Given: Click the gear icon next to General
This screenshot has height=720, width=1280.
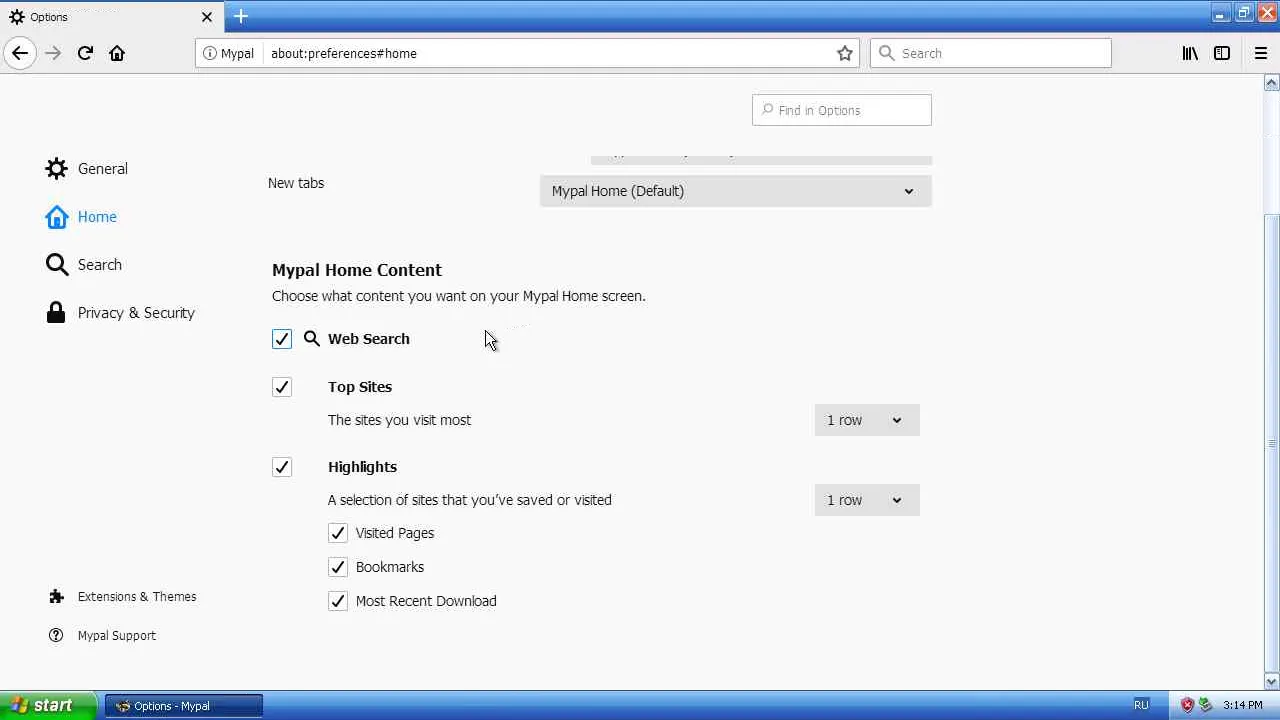Looking at the screenshot, I should [x=57, y=168].
